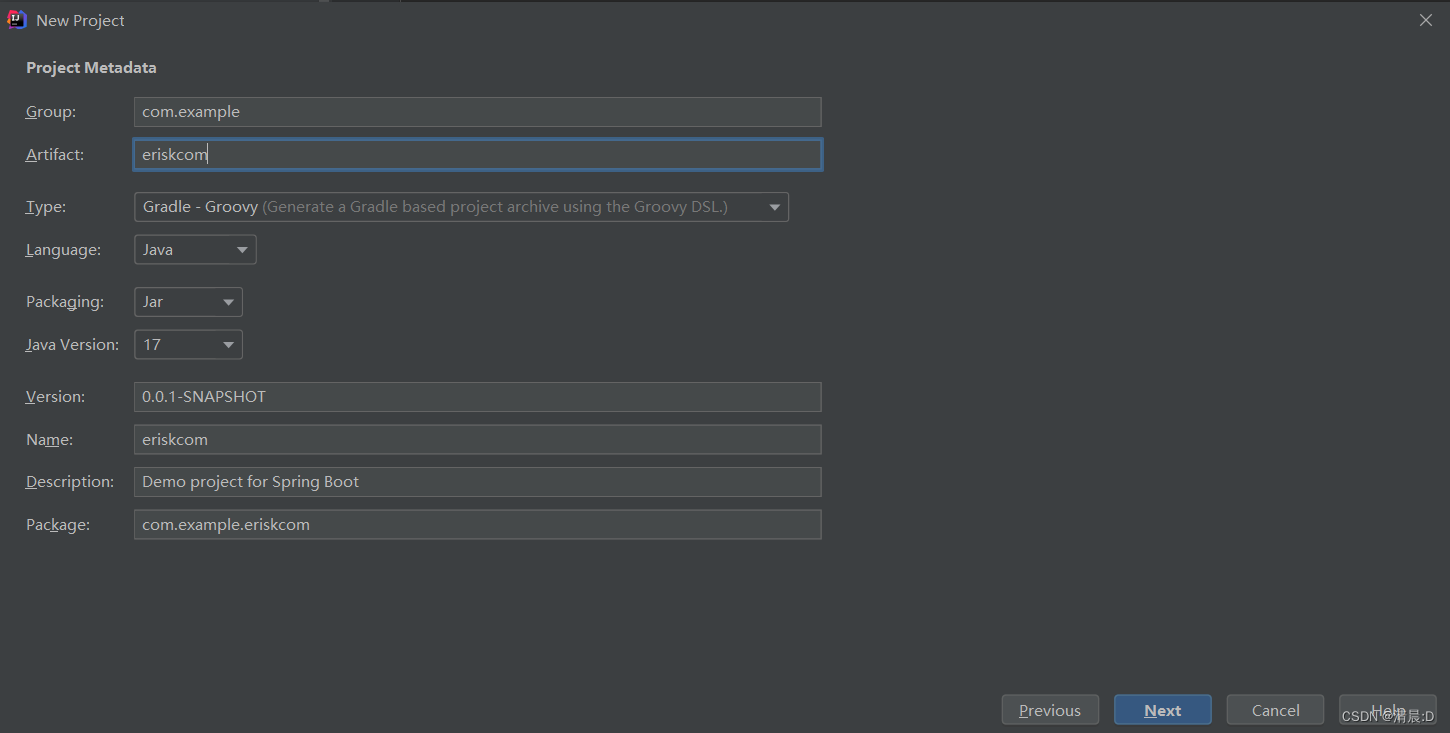
Task: Cancel the project creation
Action: [x=1274, y=709]
